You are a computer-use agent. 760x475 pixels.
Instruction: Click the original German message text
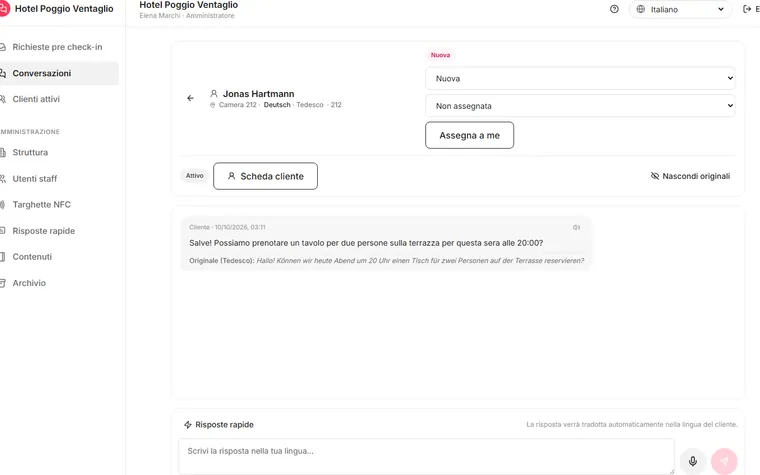click(420, 260)
